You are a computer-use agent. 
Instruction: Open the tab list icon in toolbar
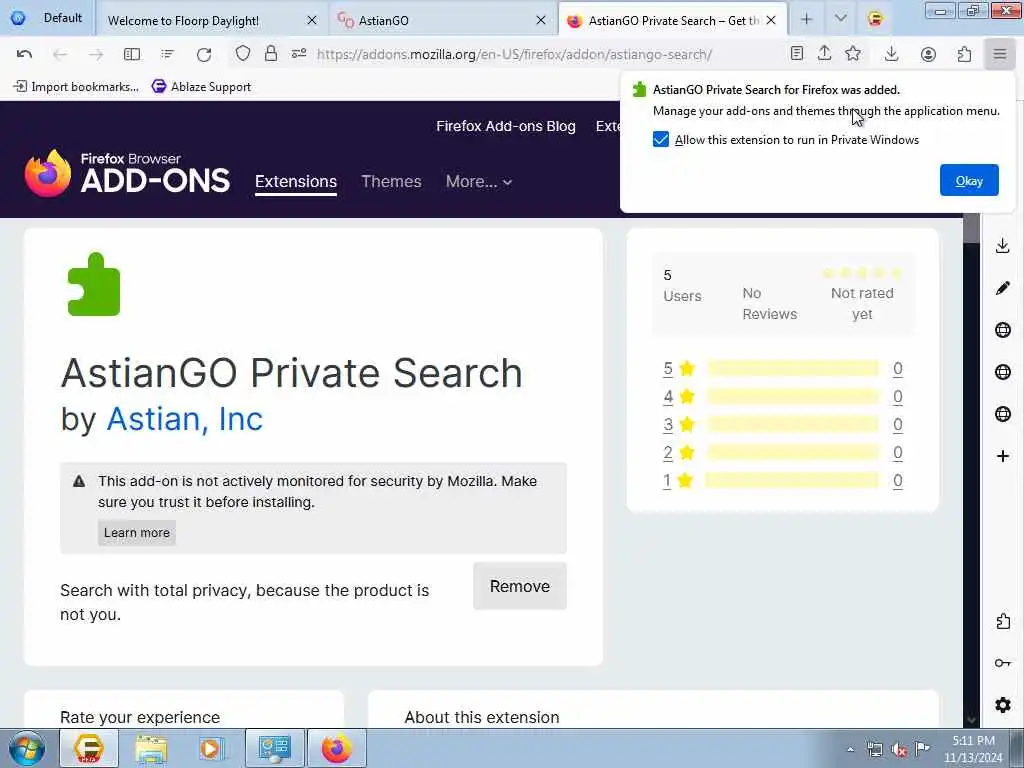tap(168, 54)
